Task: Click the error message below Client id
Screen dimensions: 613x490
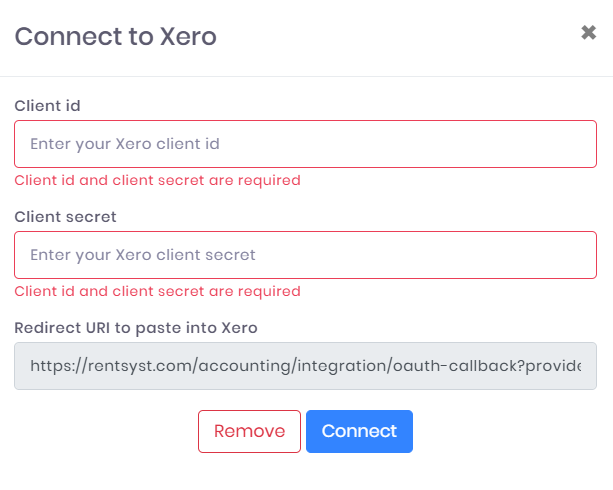Action: click(x=157, y=181)
